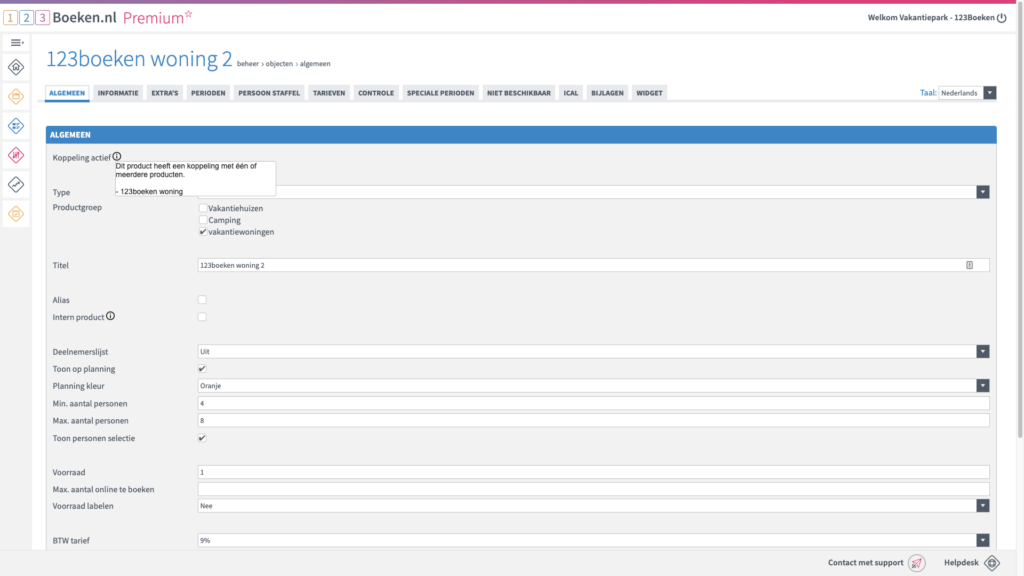Enable the Alias checkbox
The image size is (1024, 576).
(202, 300)
